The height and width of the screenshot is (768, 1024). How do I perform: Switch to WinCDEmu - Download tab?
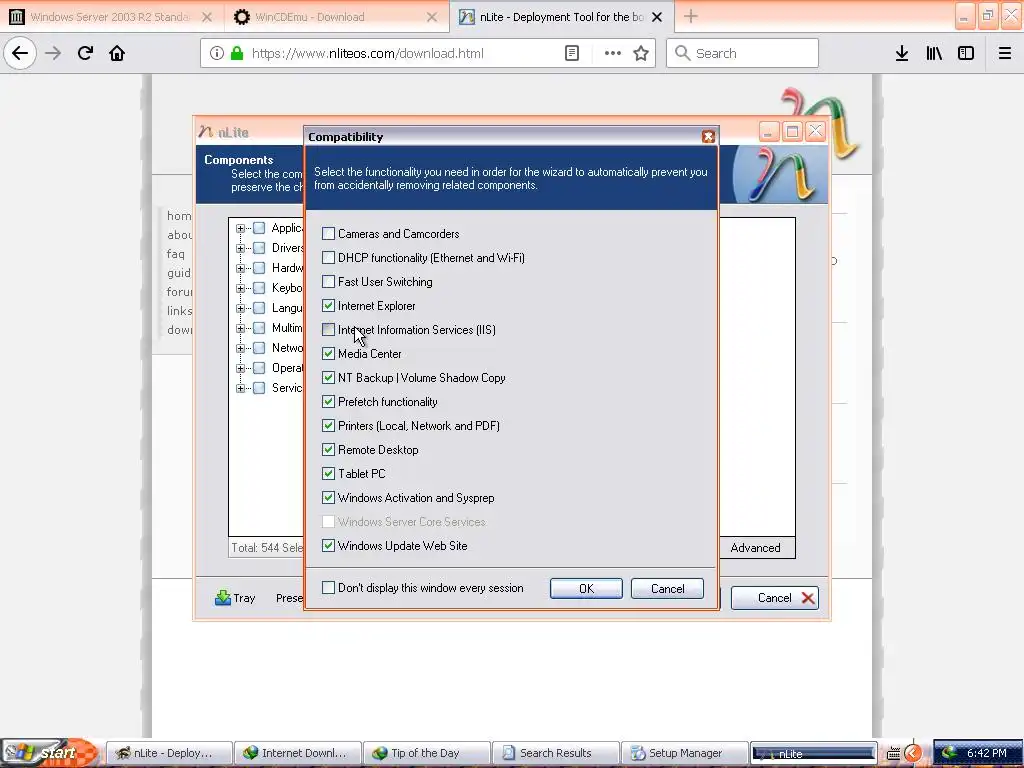(x=337, y=17)
